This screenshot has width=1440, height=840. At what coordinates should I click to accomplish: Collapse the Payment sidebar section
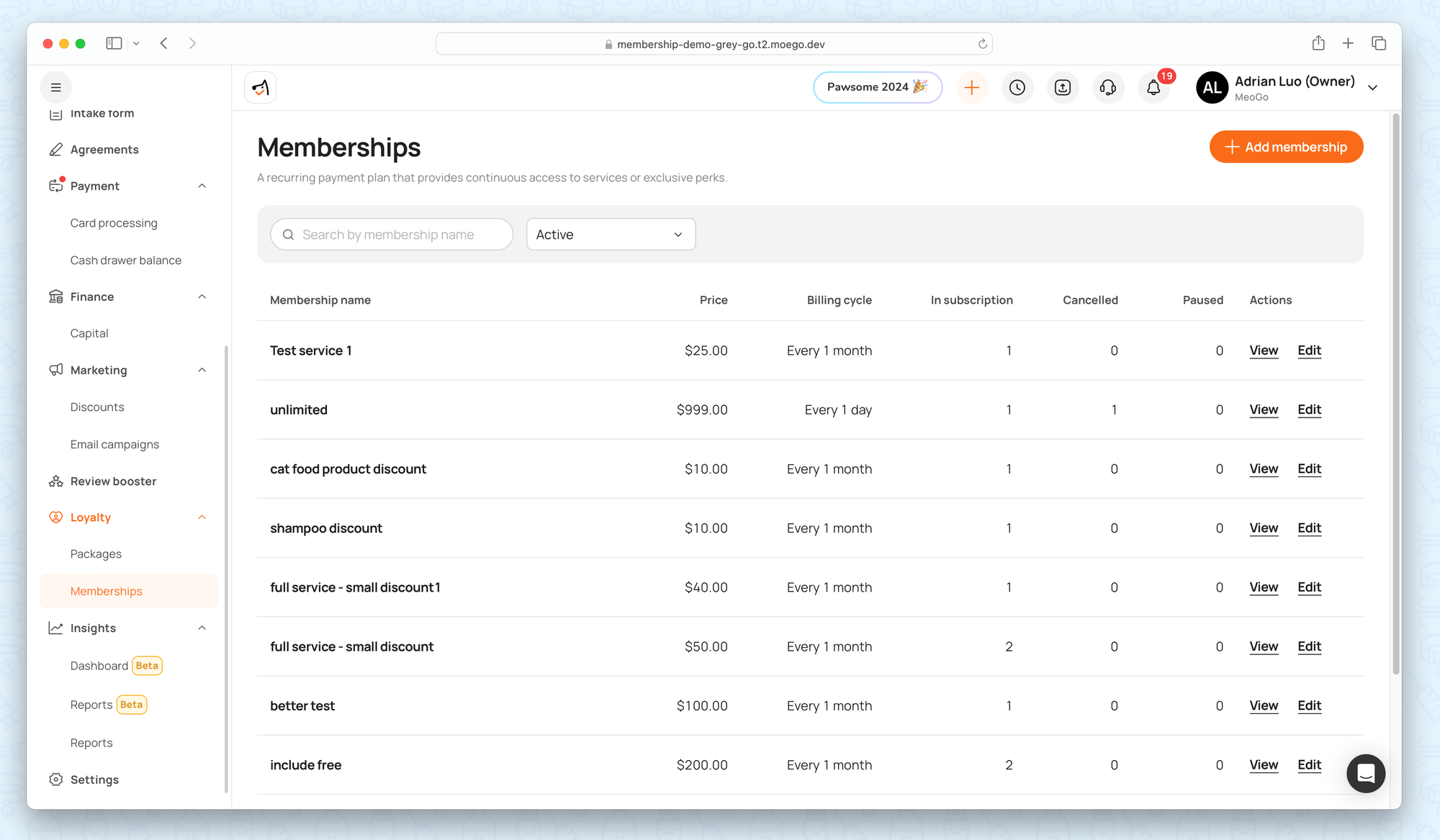click(x=202, y=186)
